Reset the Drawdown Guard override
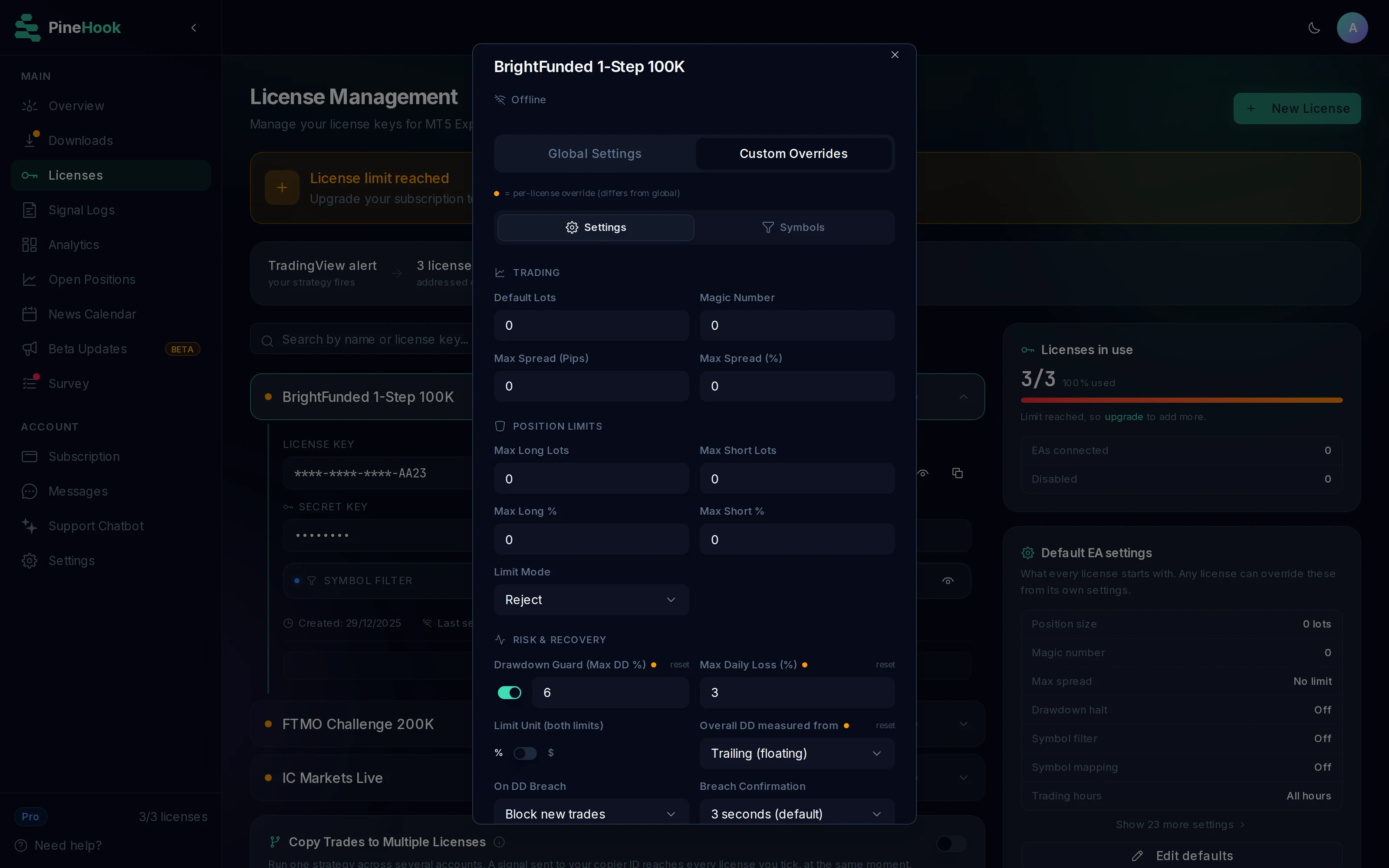The width and height of the screenshot is (1389, 868). 680,665
